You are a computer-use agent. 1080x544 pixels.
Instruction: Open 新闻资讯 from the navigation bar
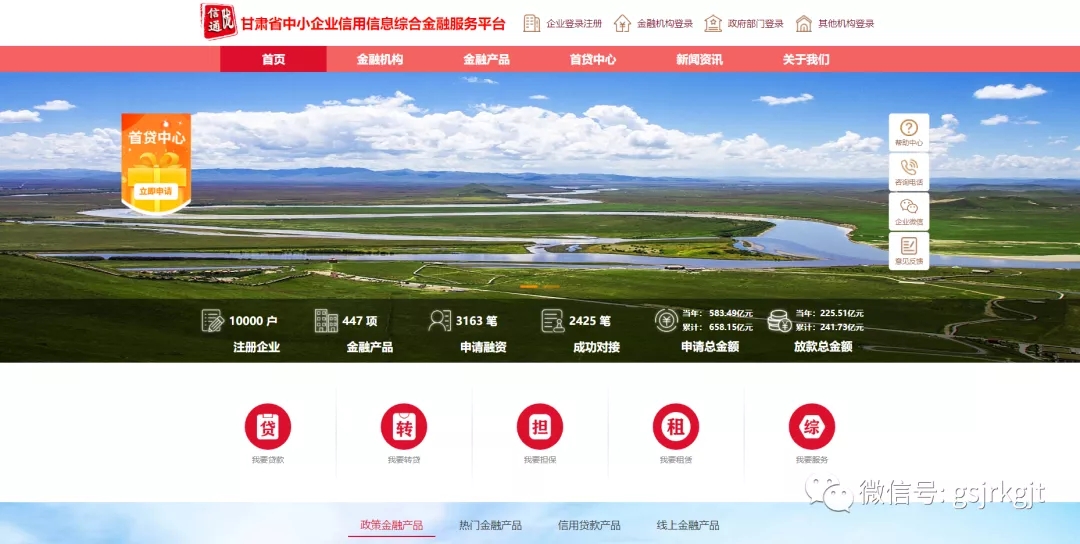(699, 59)
